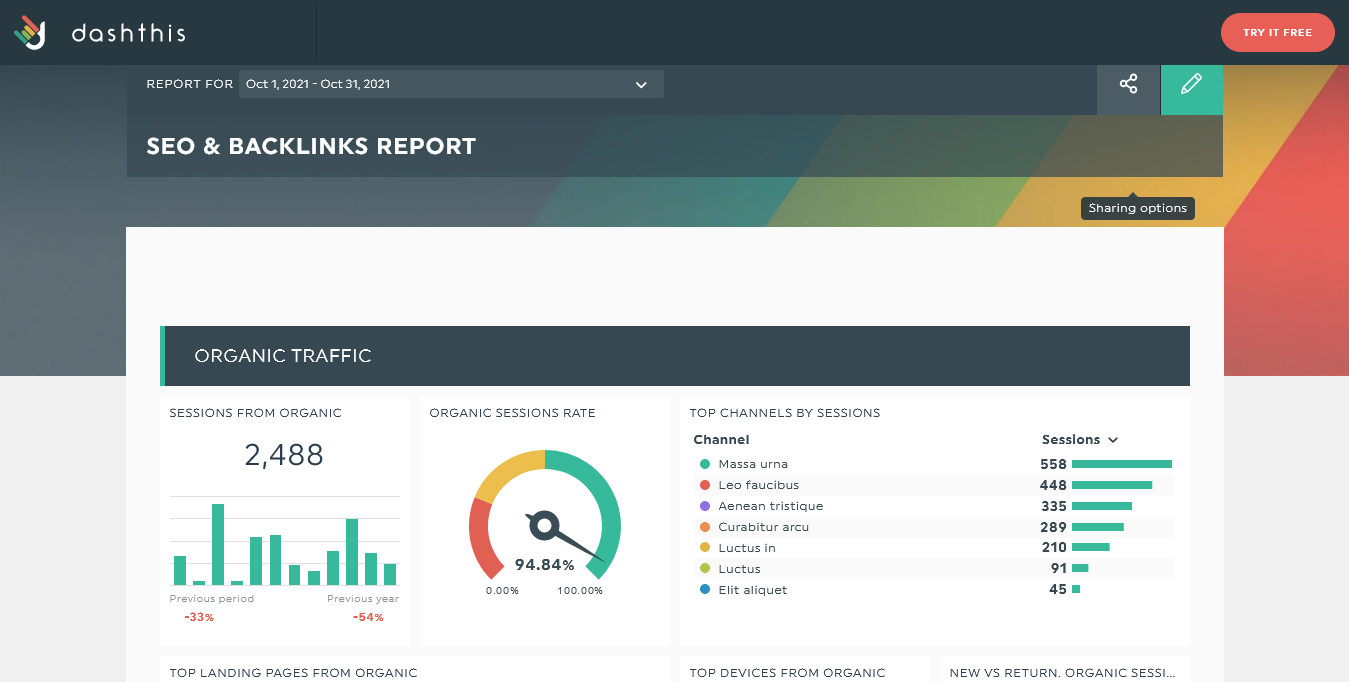This screenshot has width=1349, height=682.
Task: Click the SESSIONS FROM ORGANIC widget title
Action: pyautogui.click(x=255, y=413)
